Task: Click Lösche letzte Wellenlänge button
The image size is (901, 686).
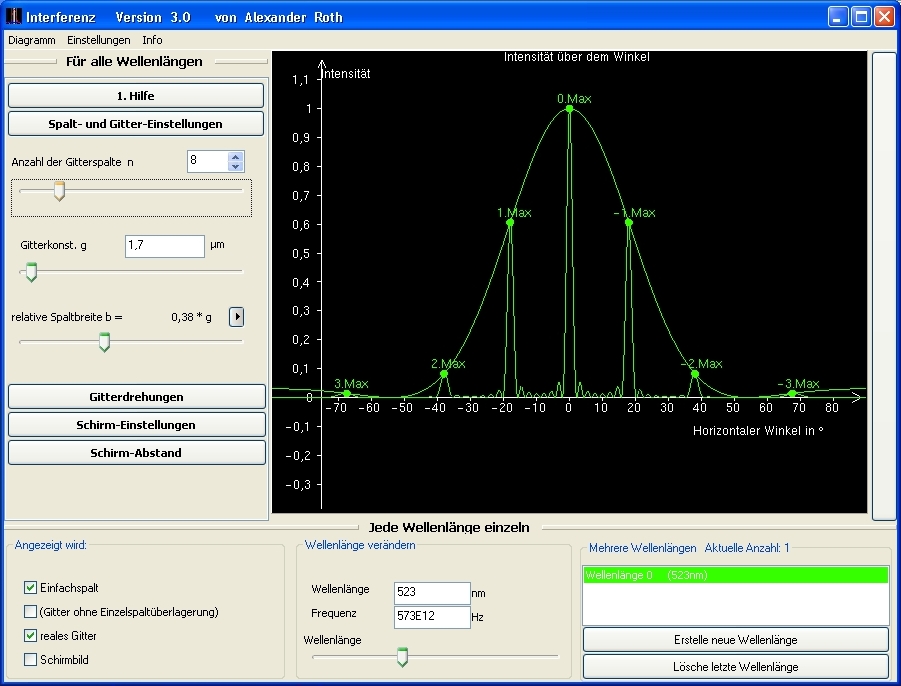Action: 735,667
